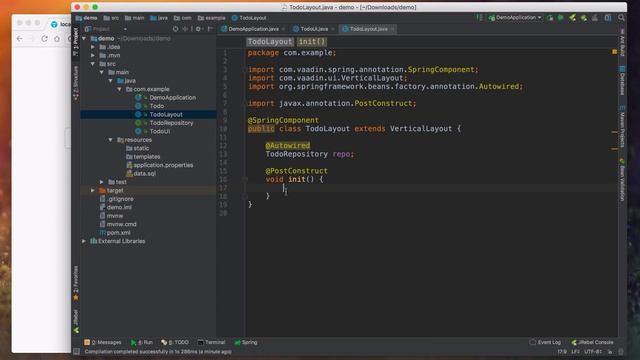
Task: Click the UTF-8 encoding status bar entry
Action: tap(593, 351)
